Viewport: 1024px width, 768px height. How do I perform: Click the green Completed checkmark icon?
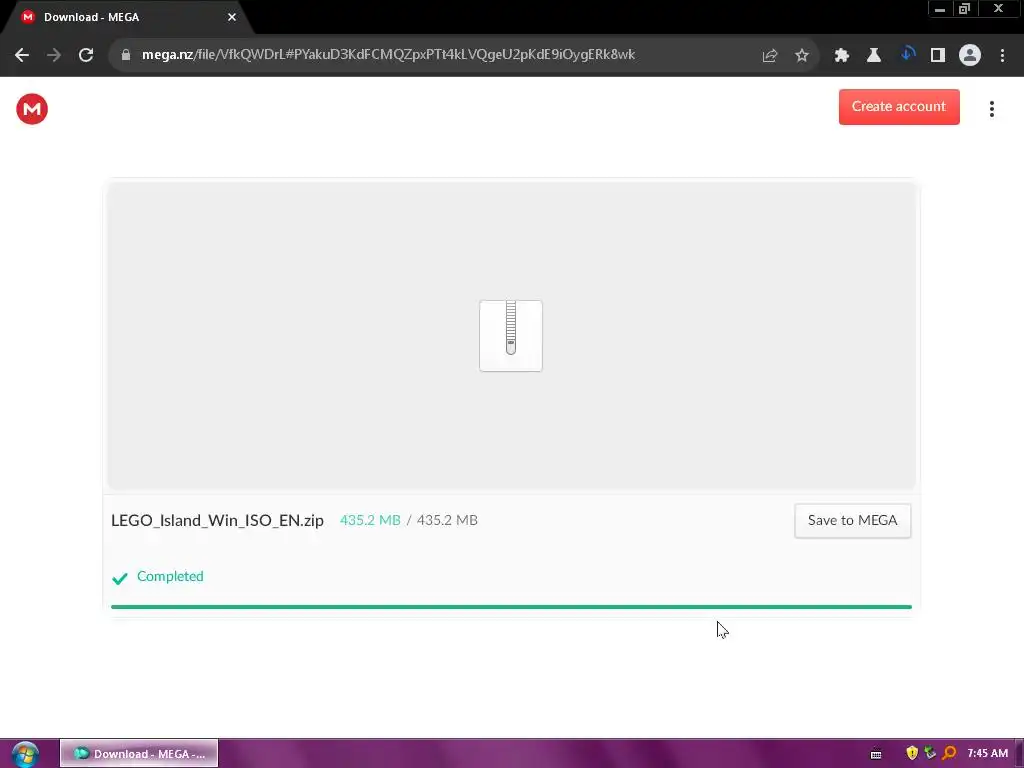click(x=120, y=578)
